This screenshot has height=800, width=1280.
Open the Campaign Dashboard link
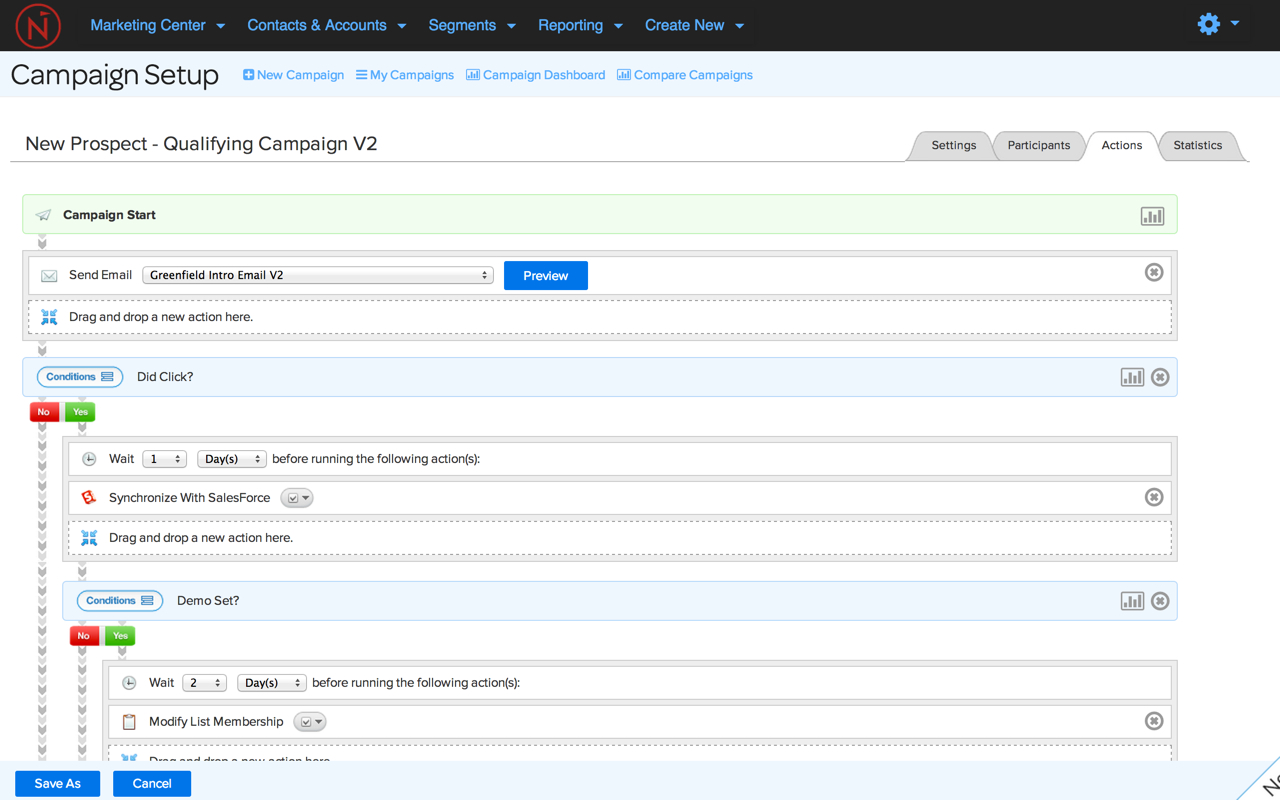click(535, 75)
